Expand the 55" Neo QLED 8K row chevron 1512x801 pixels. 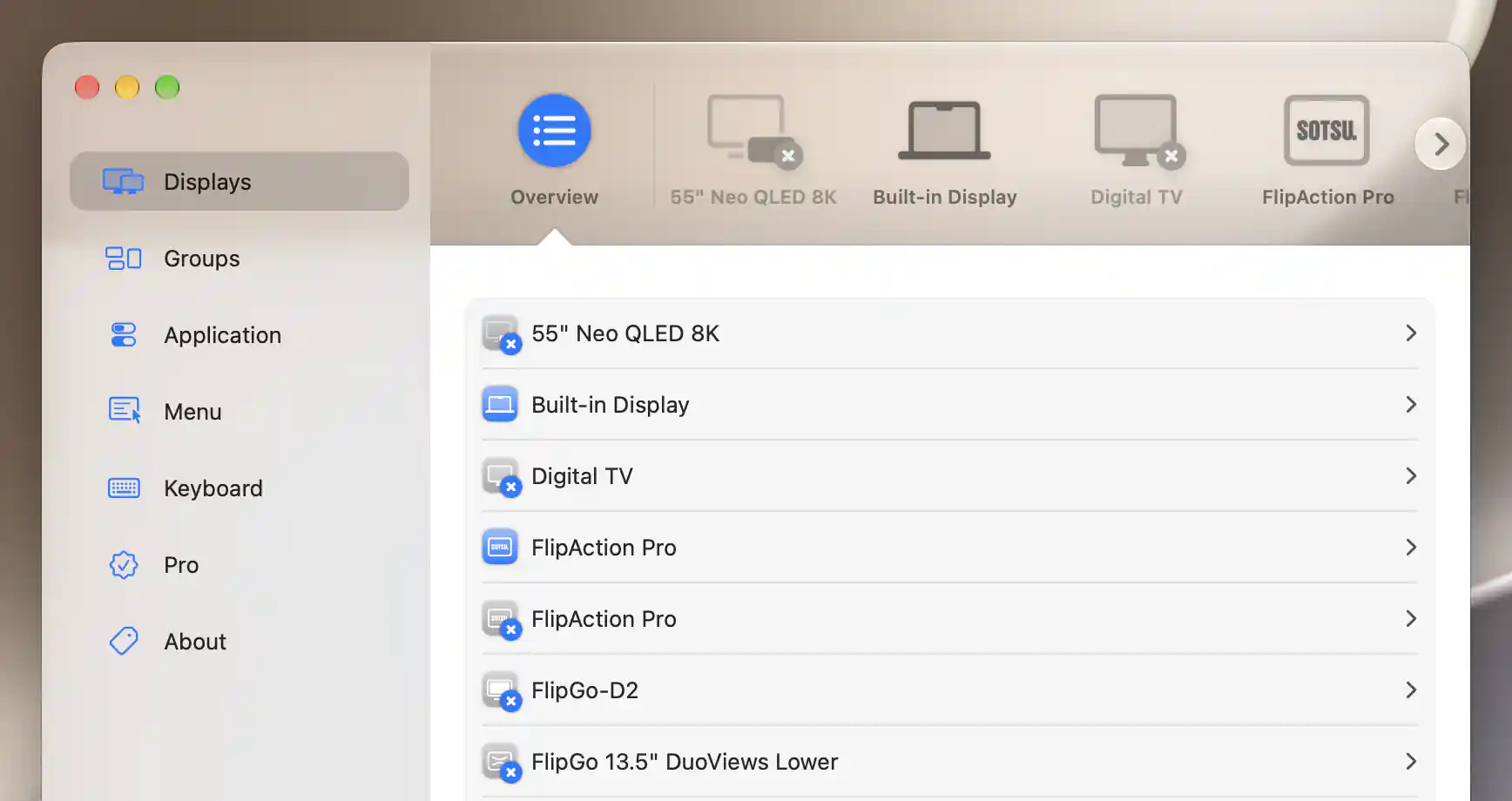point(1411,333)
